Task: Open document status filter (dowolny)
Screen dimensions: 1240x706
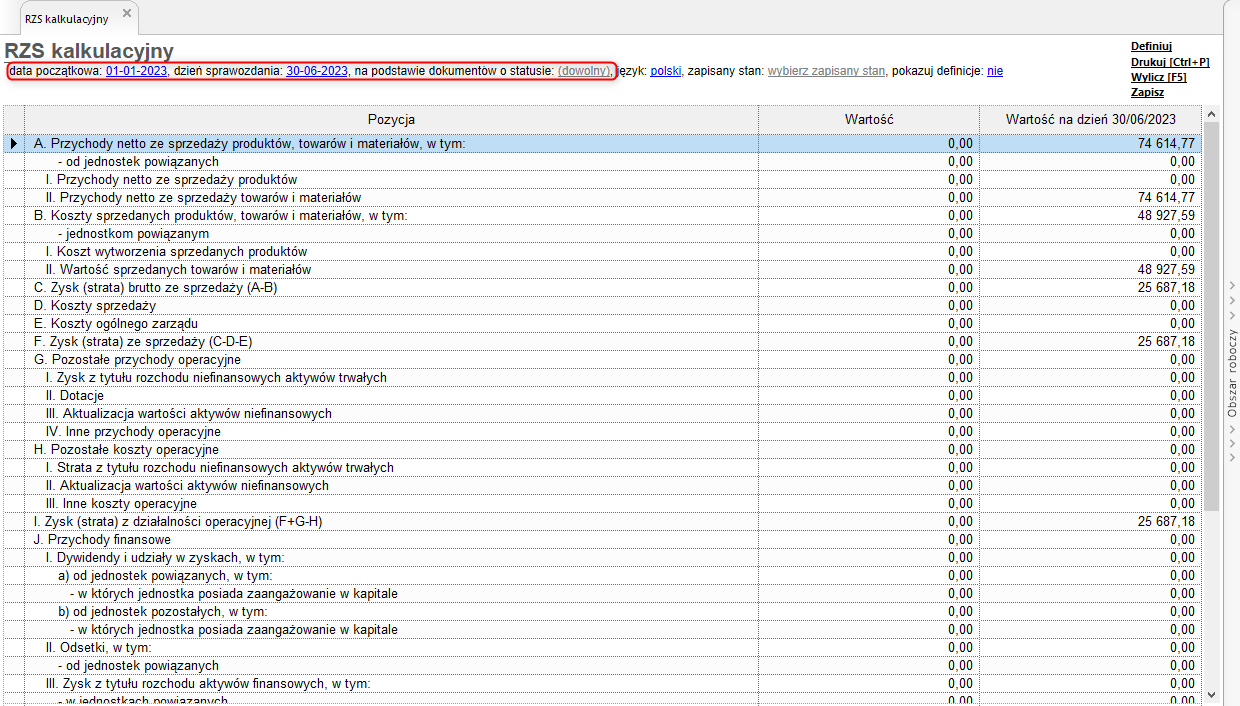Action: tap(584, 71)
